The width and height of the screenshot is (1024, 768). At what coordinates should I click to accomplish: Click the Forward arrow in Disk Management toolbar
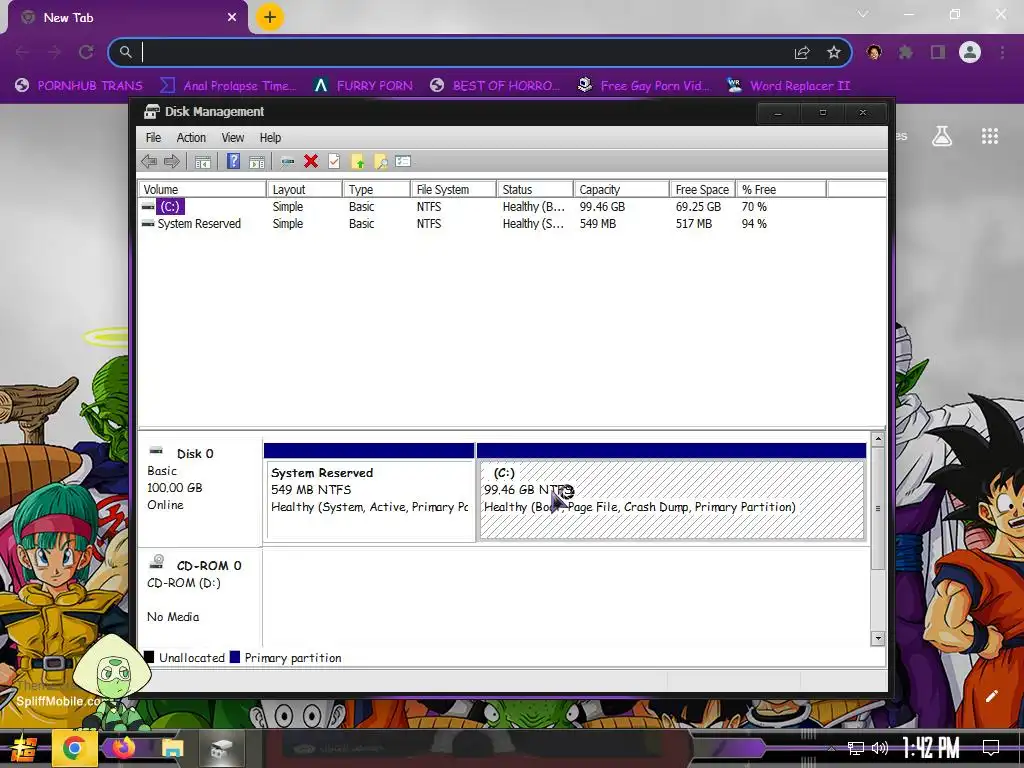172,161
